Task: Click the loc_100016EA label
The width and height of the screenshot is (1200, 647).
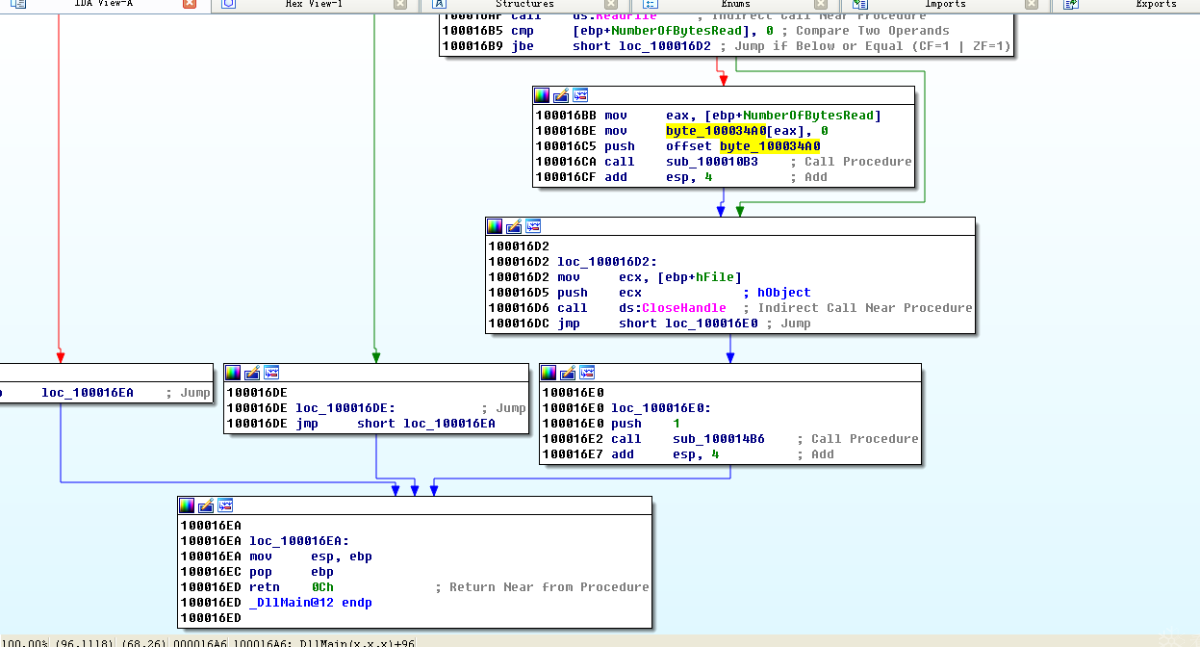Action: (x=299, y=541)
